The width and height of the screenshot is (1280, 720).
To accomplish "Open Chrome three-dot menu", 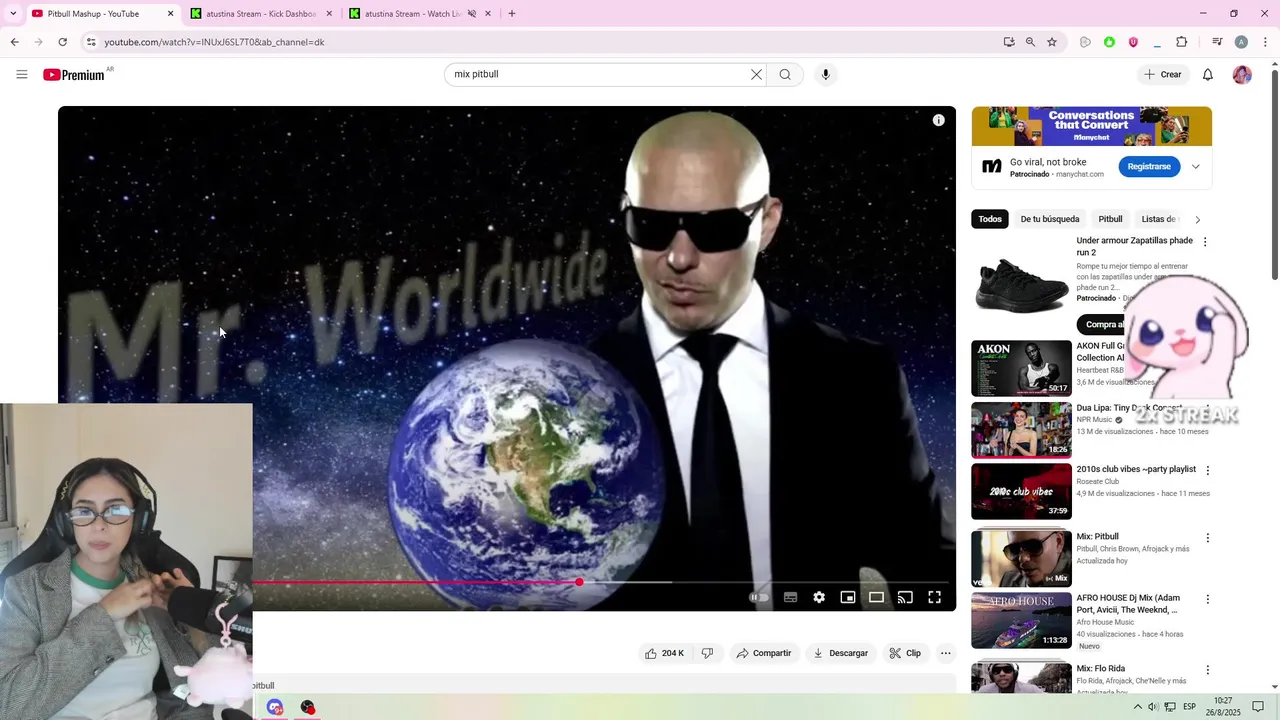I will click(1264, 42).
